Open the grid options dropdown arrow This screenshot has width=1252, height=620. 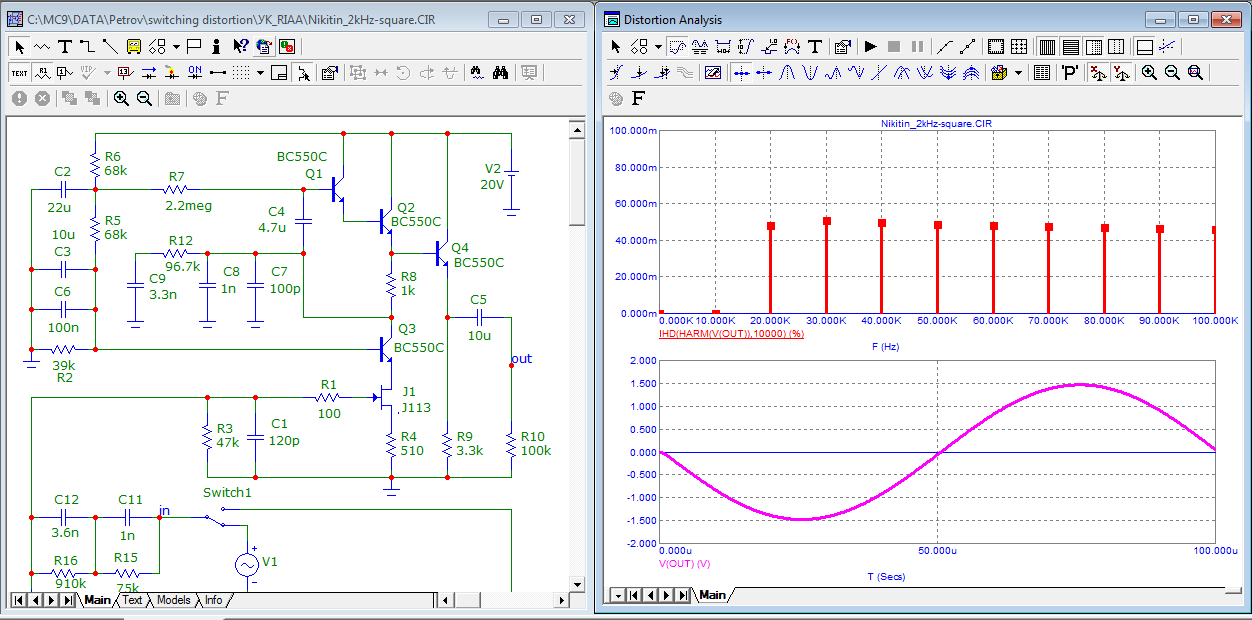pyautogui.click(x=261, y=72)
